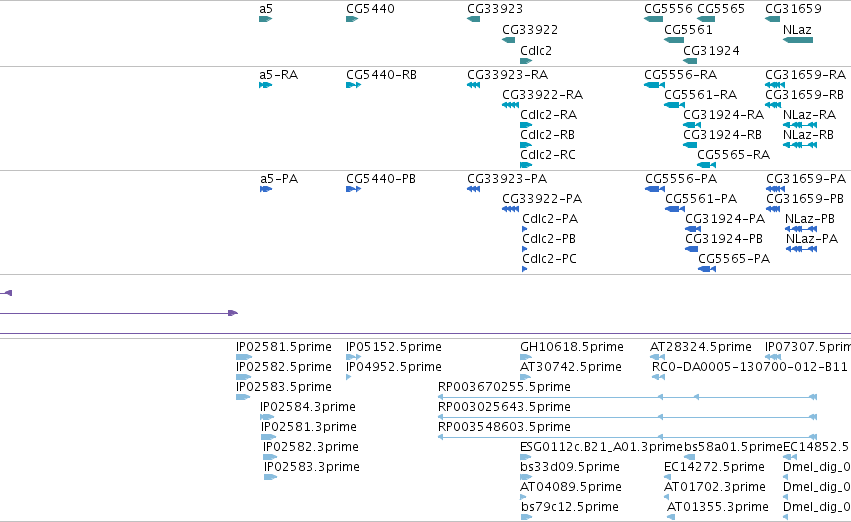Select the CG5561-RA transcript label
The height and width of the screenshot is (522, 851).
click(x=701, y=94)
